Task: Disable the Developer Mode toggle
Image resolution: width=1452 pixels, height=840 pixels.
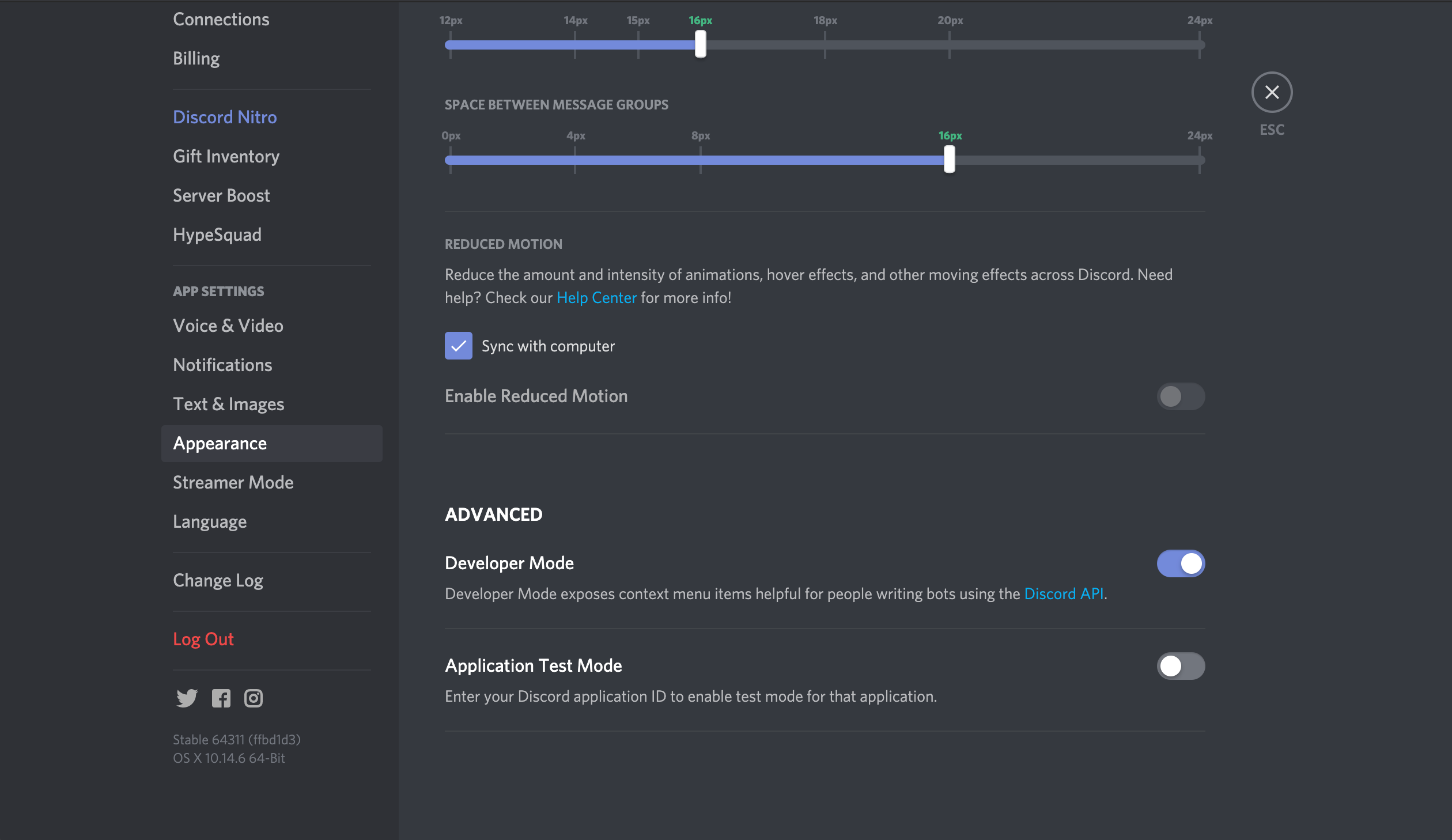Action: [x=1181, y=563]
